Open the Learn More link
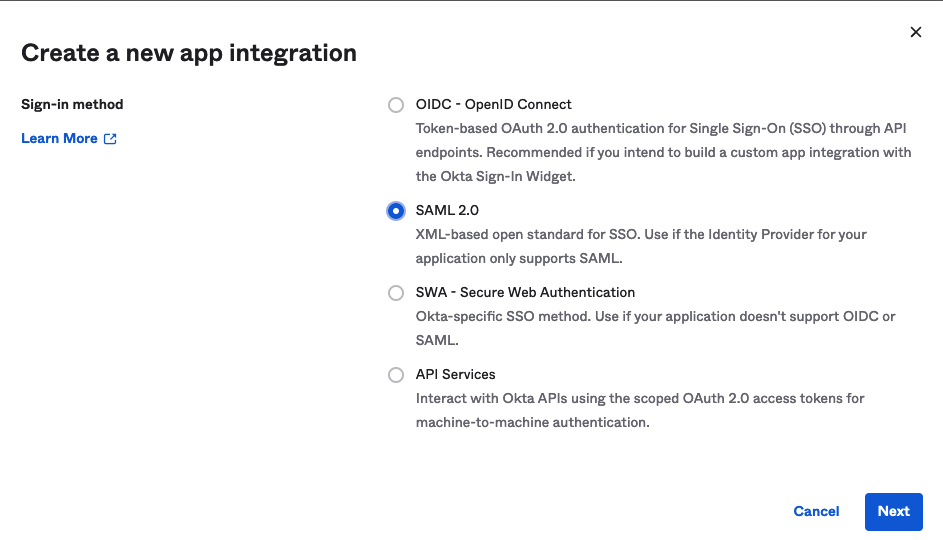Screen dimensions: 943x540 pos(59,138)
